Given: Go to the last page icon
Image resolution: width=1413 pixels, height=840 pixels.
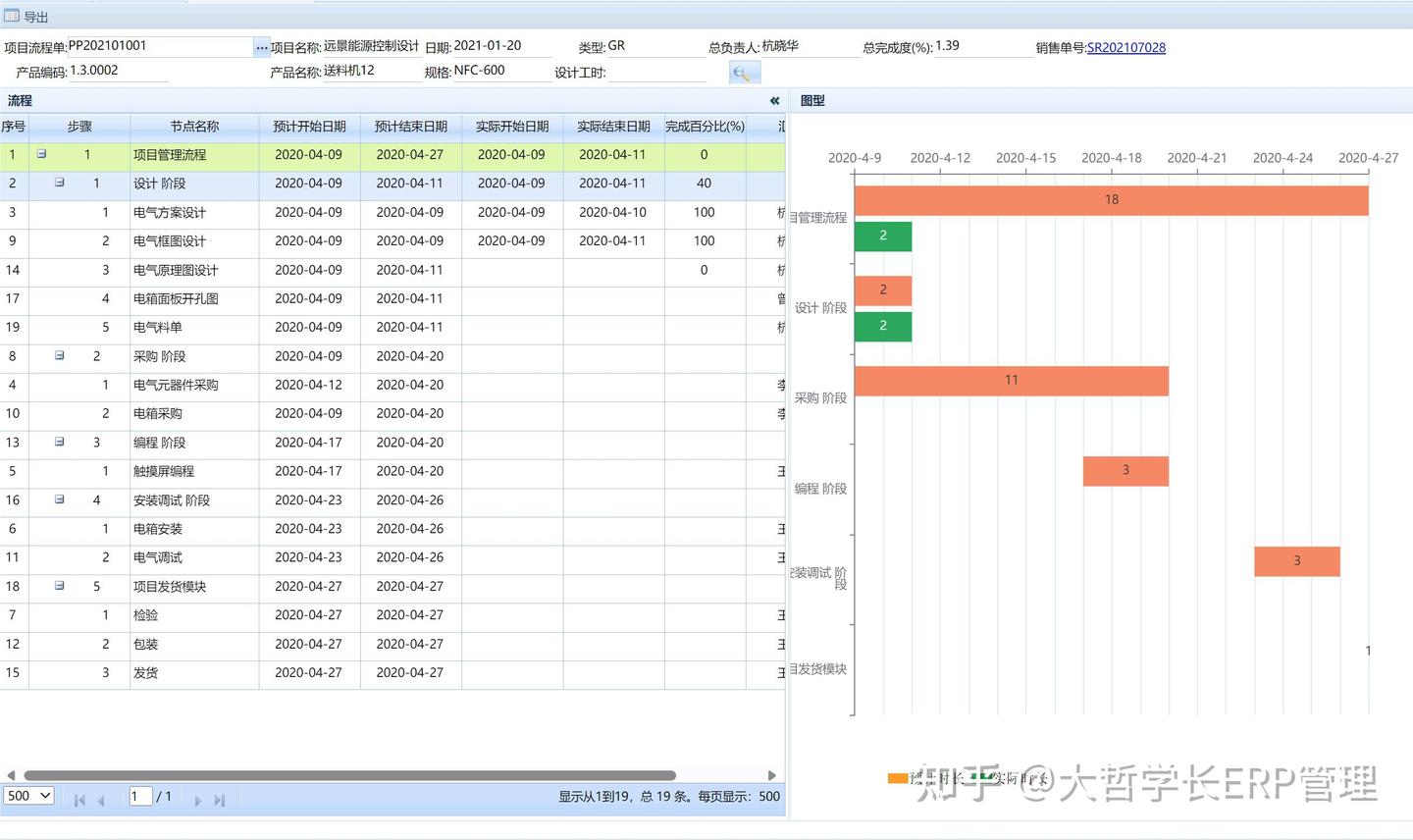Looking at the screenshot, I should pos(220,800).
